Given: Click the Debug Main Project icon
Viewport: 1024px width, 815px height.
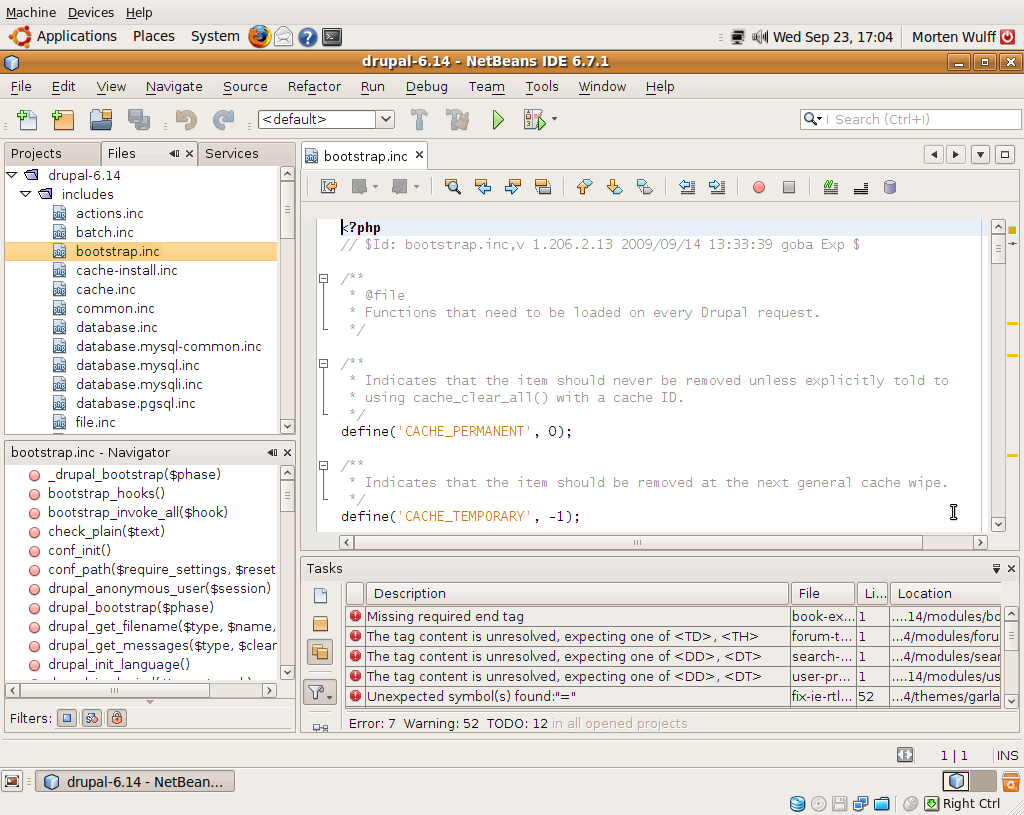Looking at the screenshot, I should [534, 120].
